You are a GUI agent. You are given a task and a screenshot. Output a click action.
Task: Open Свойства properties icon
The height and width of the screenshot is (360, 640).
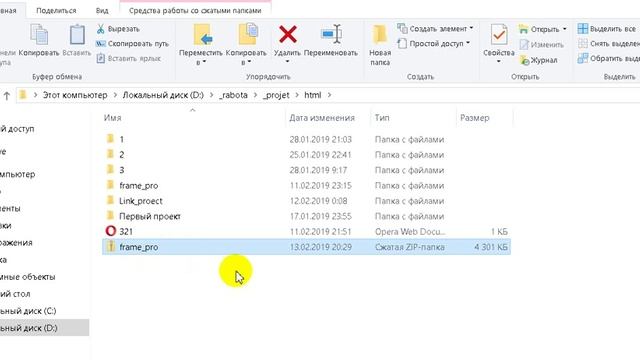click(499, 35)
